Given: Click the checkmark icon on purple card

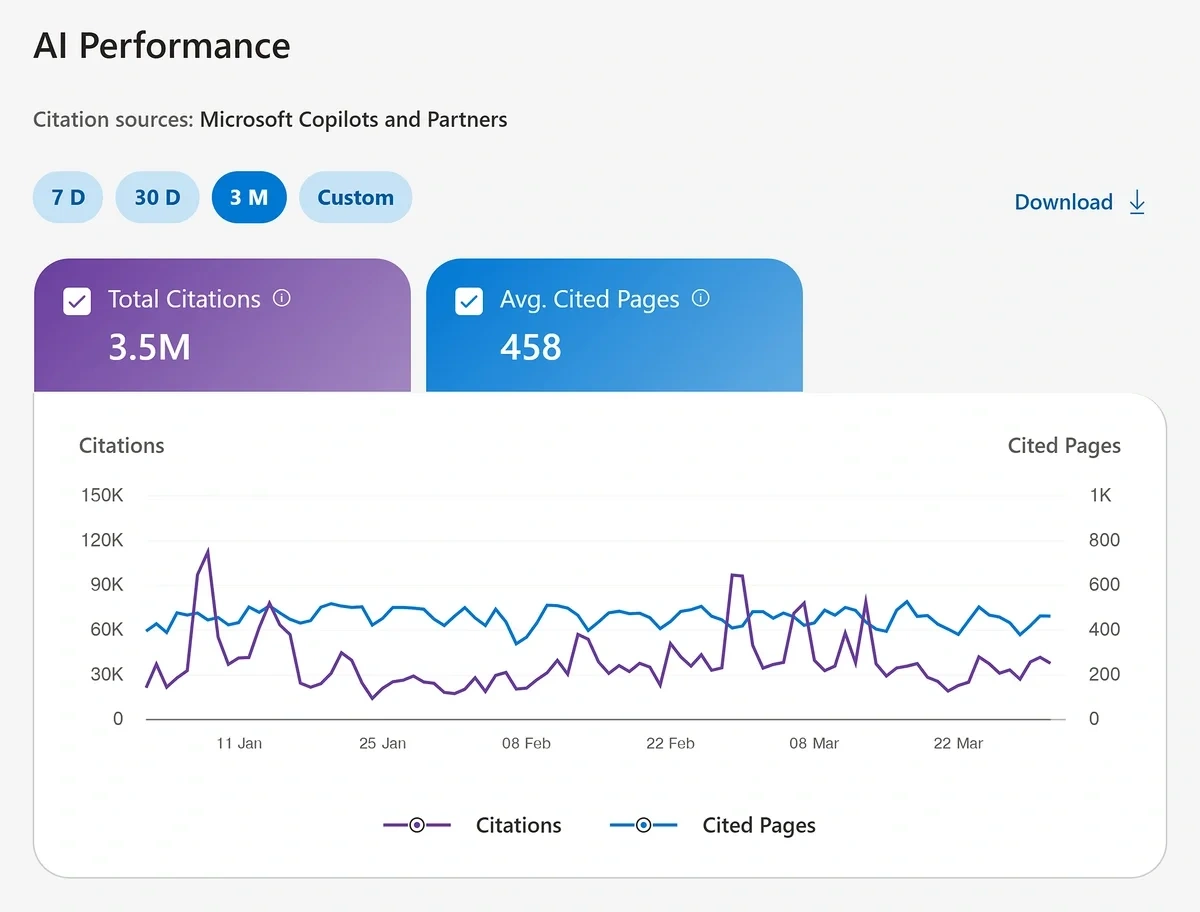Looking at the screenshot, I should (77, 300).
